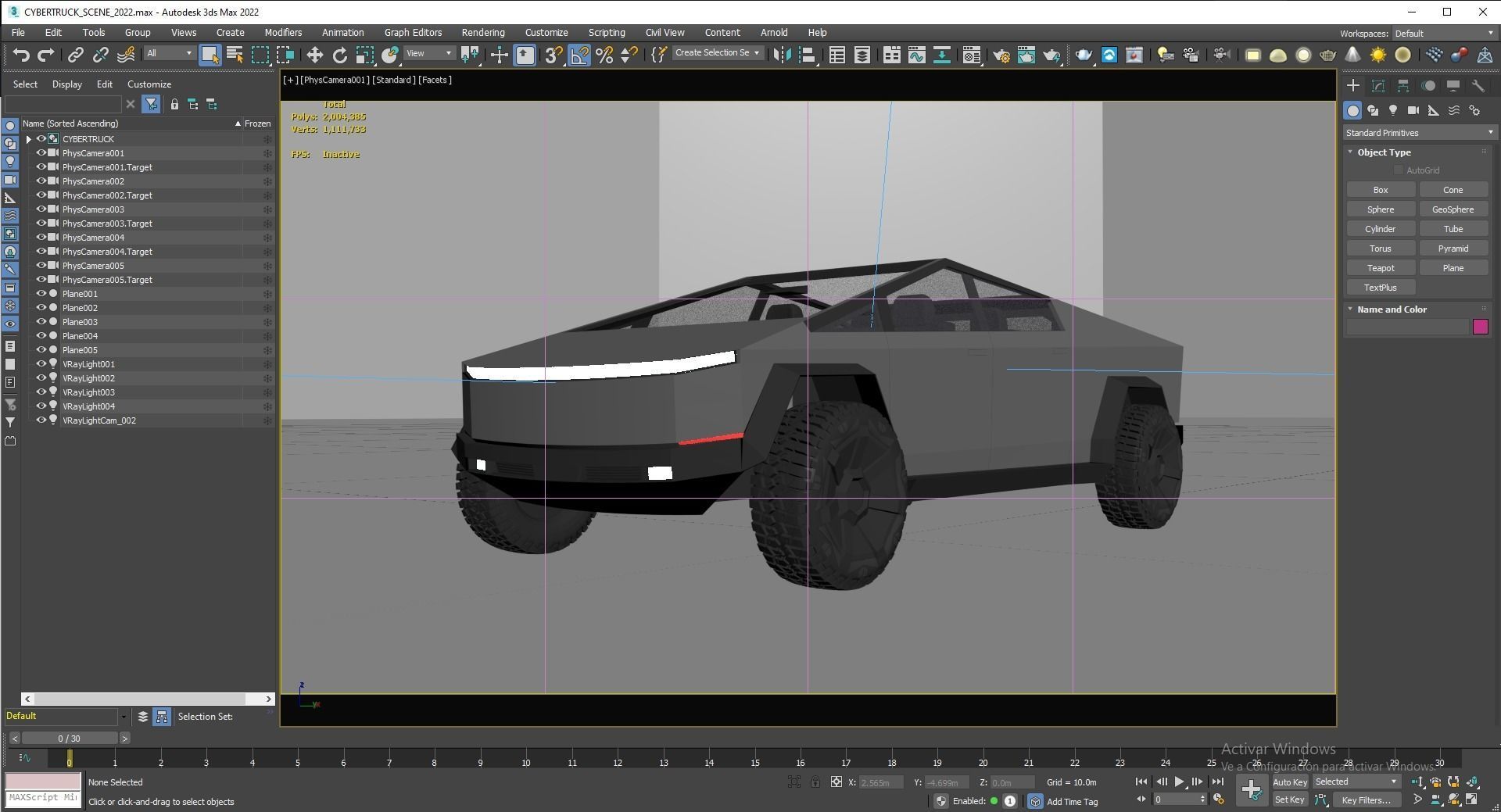
Task: Activate the Select and Rotate tool
Action: coord(339,55)
